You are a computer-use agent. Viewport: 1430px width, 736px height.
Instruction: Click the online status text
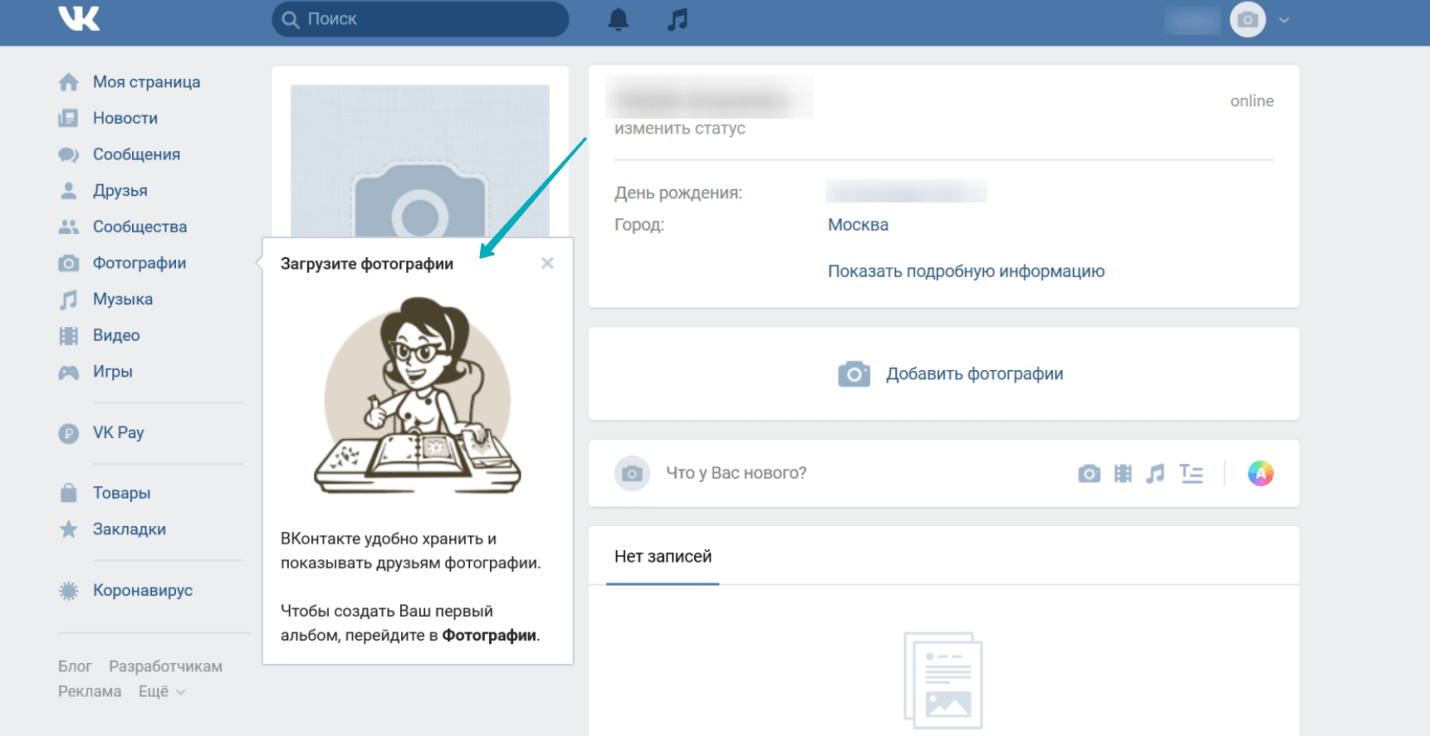tap(1252, 101)
